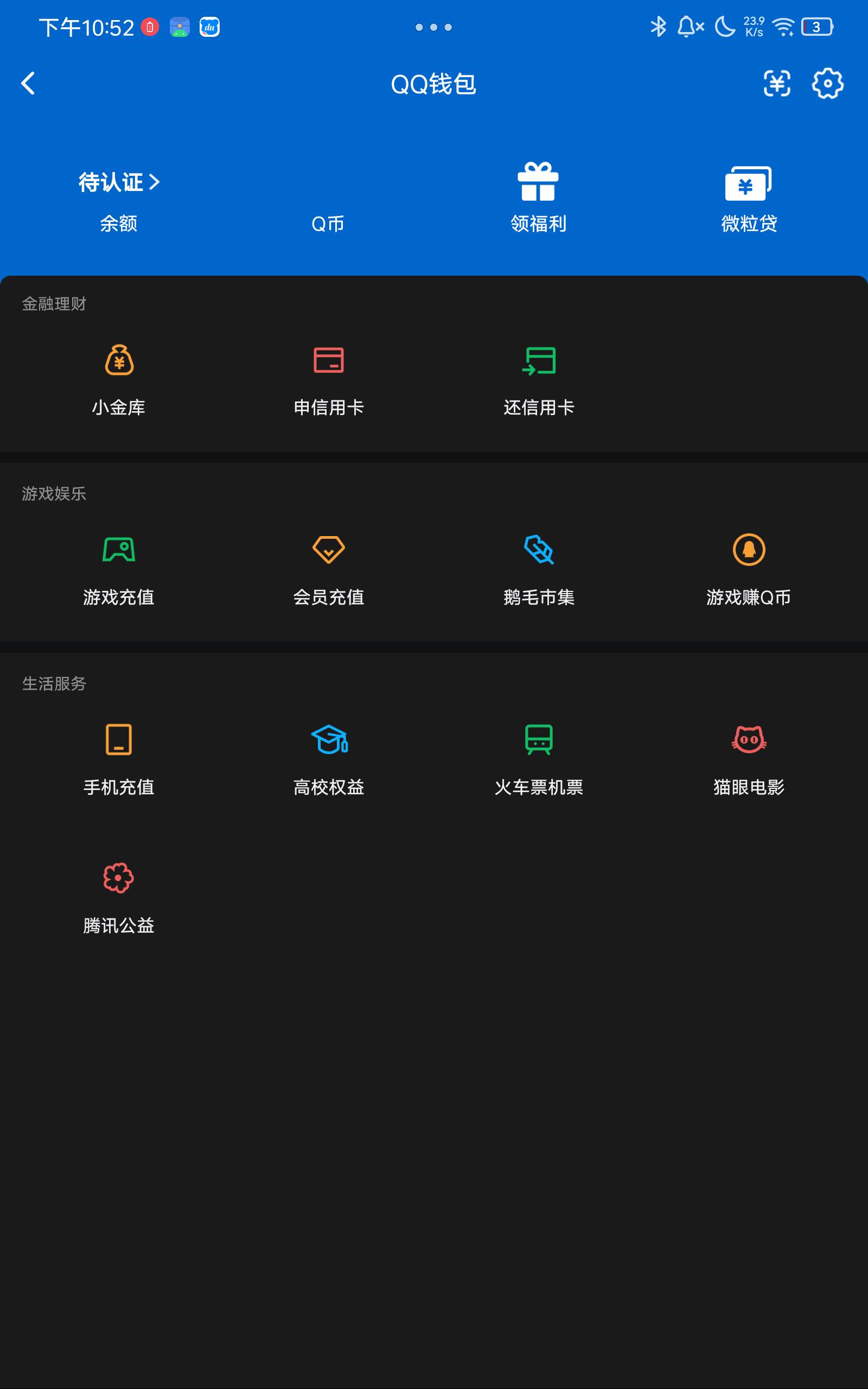Screen dimensions: 868x1389
Task: Tap the 金融理财 section header
Action: [x=54, y=304]
